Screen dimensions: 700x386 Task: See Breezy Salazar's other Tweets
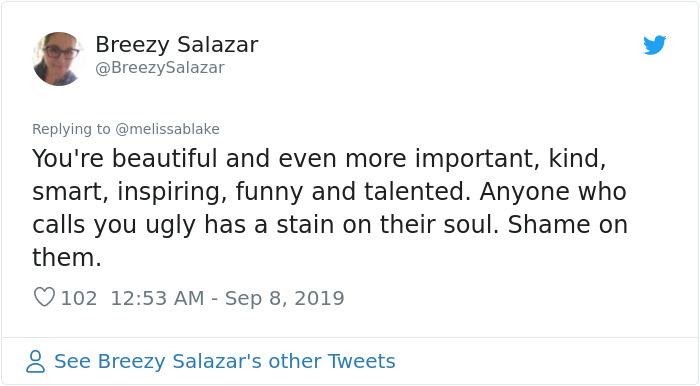click(x=225, y=361)
